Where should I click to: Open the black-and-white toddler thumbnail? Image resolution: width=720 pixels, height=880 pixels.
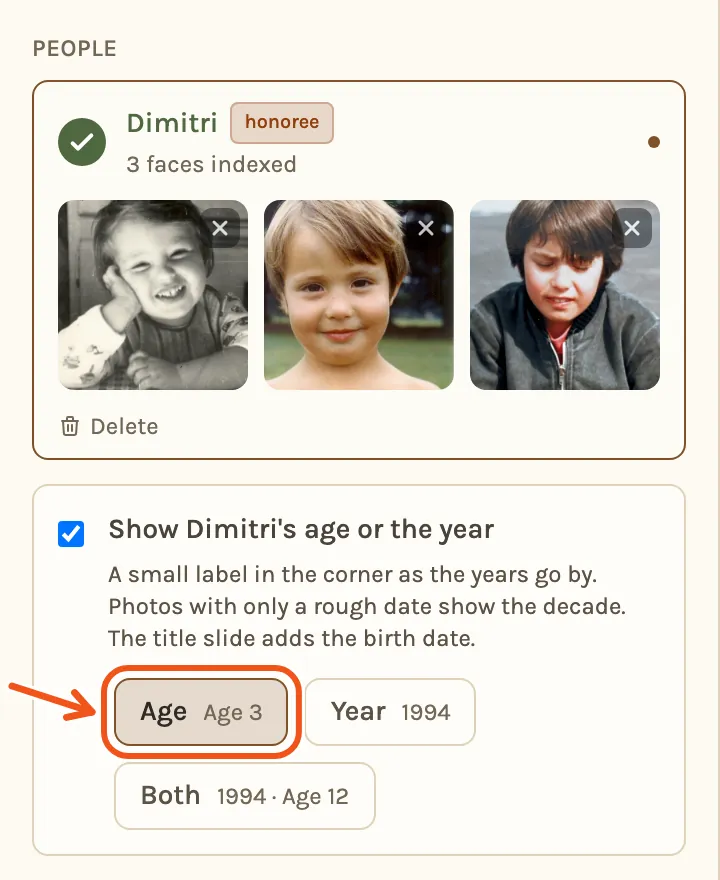pos(153,295)
